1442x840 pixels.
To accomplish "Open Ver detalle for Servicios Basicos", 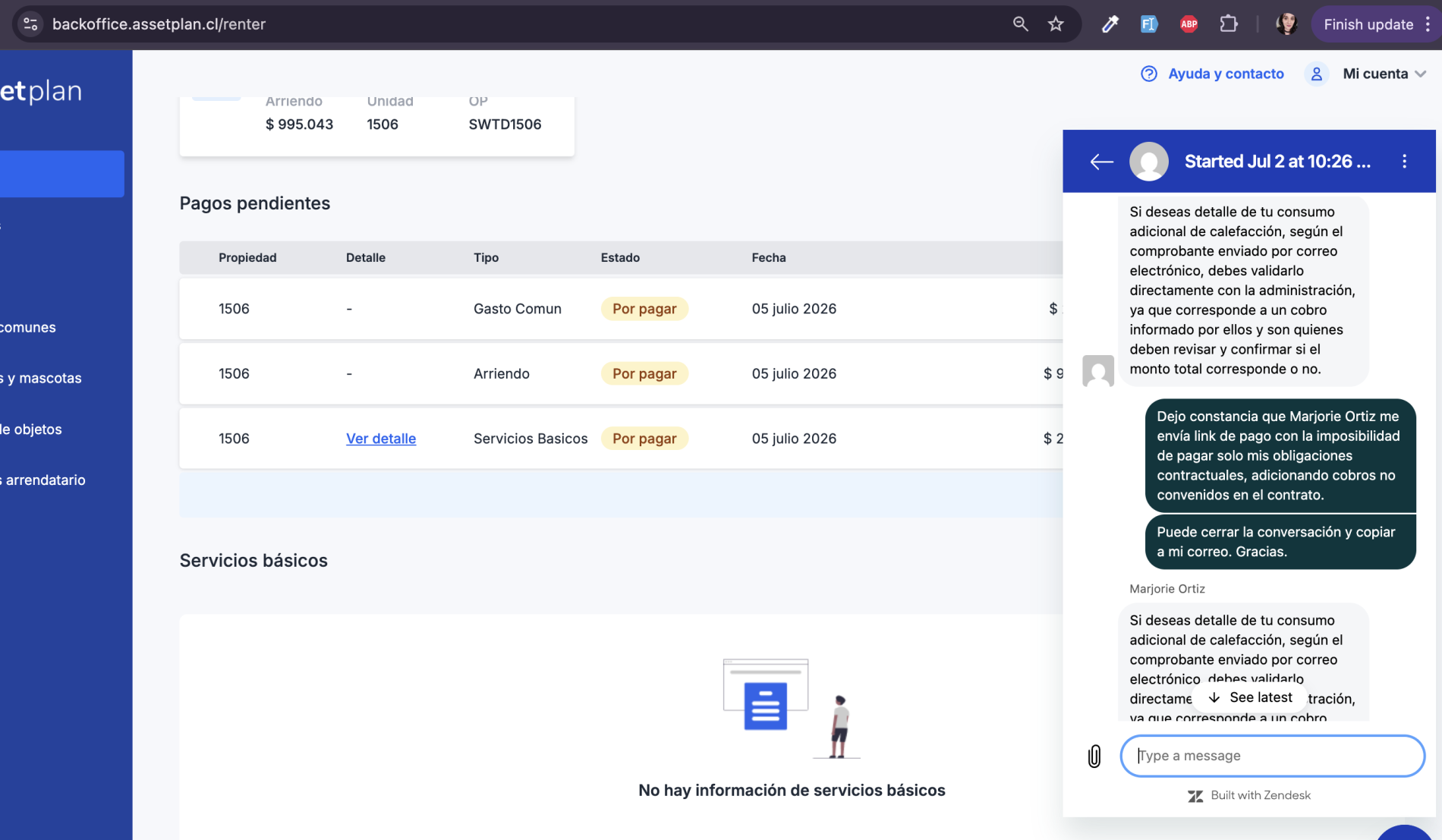I will tap(381, 439).
